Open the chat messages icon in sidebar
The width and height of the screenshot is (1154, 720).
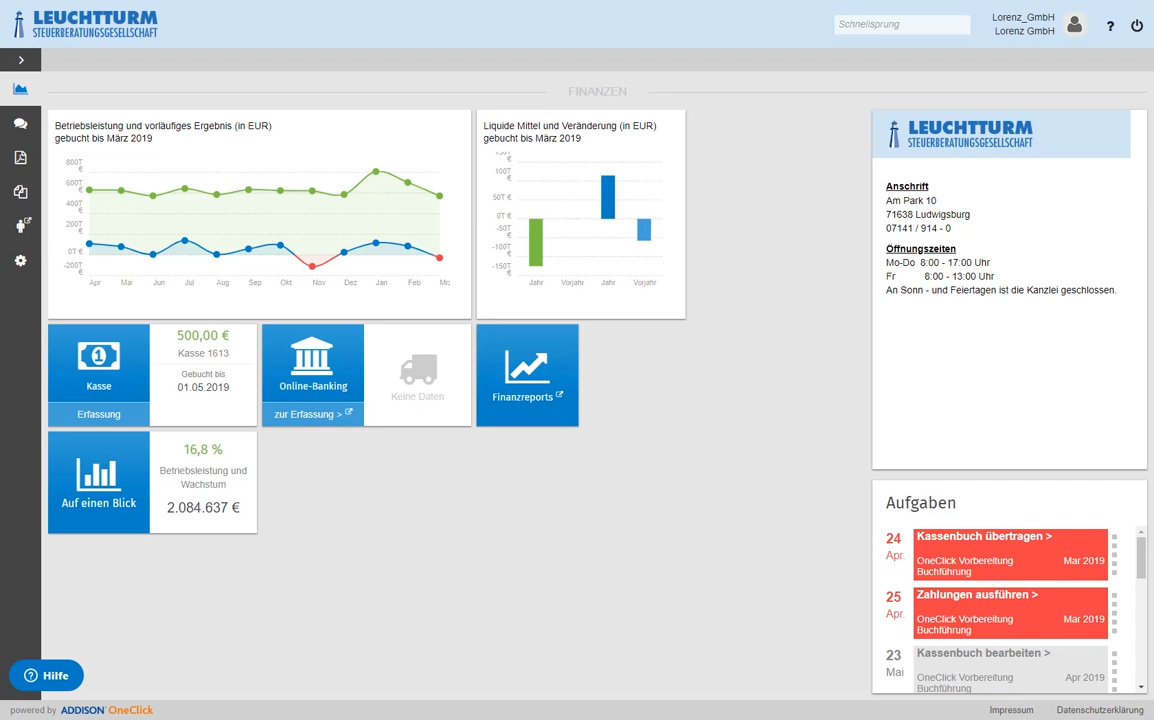click(x=20, y=123)
